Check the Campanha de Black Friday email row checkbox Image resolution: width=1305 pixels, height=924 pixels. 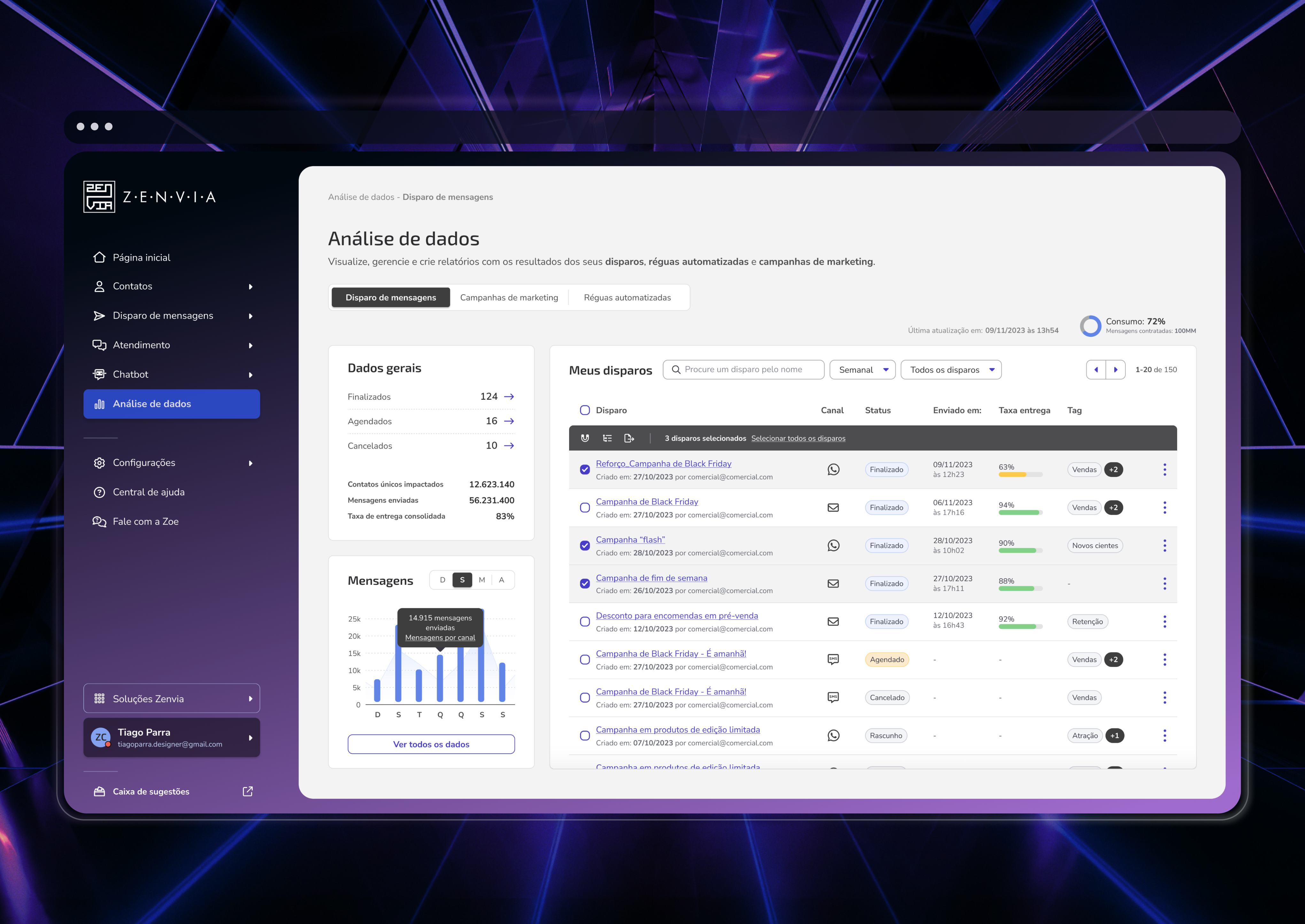pyautogui.click(x=585, y=507)
